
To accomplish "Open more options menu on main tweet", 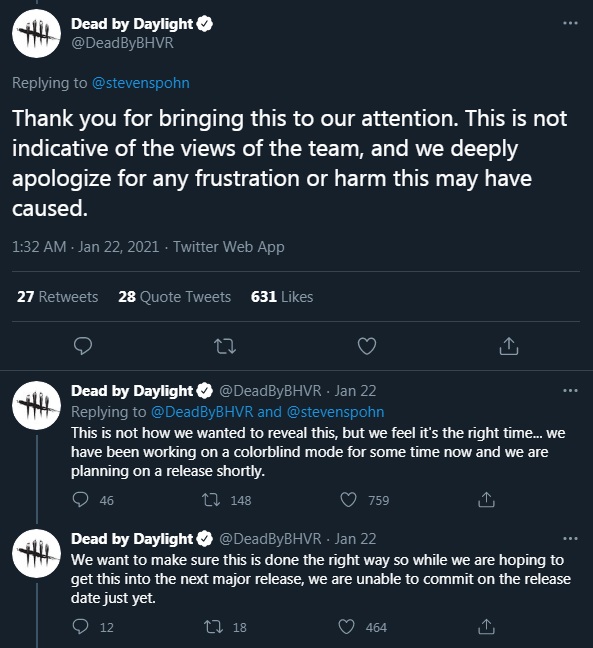I will pyautogui.click(x=570, y=23).
